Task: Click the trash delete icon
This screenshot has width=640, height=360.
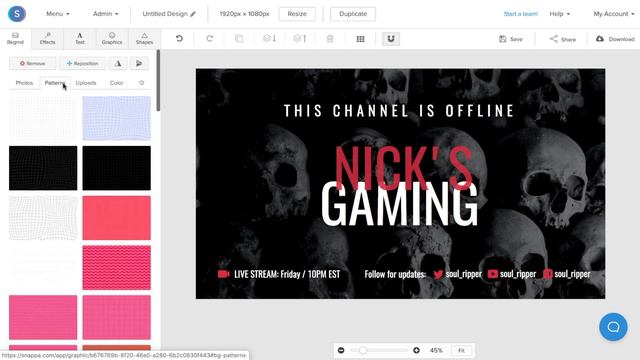Action: 330,39
